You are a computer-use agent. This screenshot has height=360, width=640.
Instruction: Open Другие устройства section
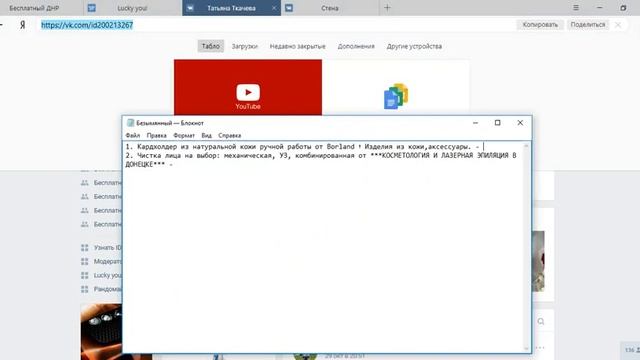tap(414, 46)
